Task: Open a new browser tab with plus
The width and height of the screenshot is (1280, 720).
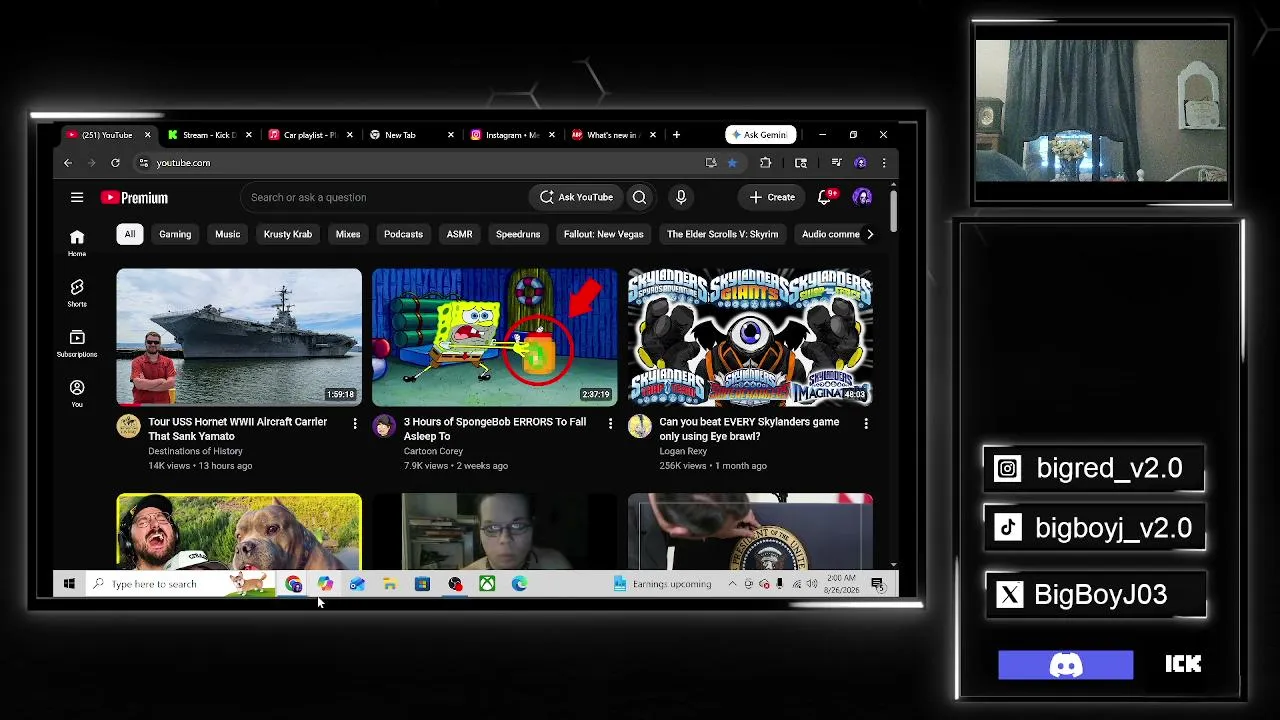Action: click(677, 135)
